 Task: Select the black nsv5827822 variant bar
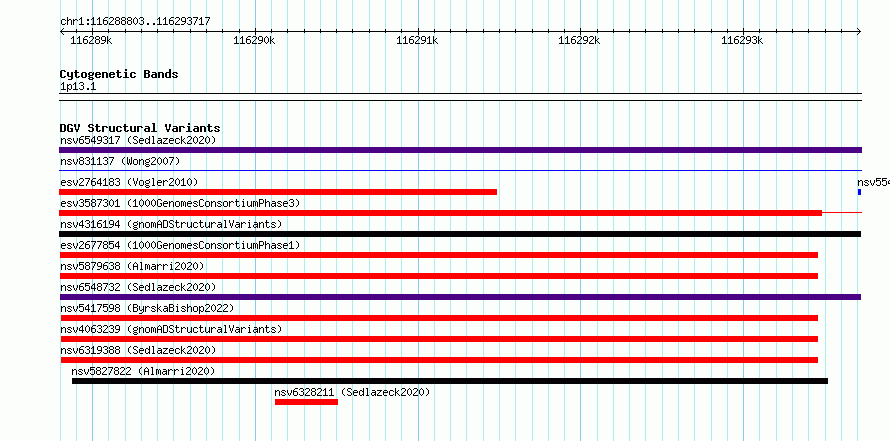coord(450,381)
